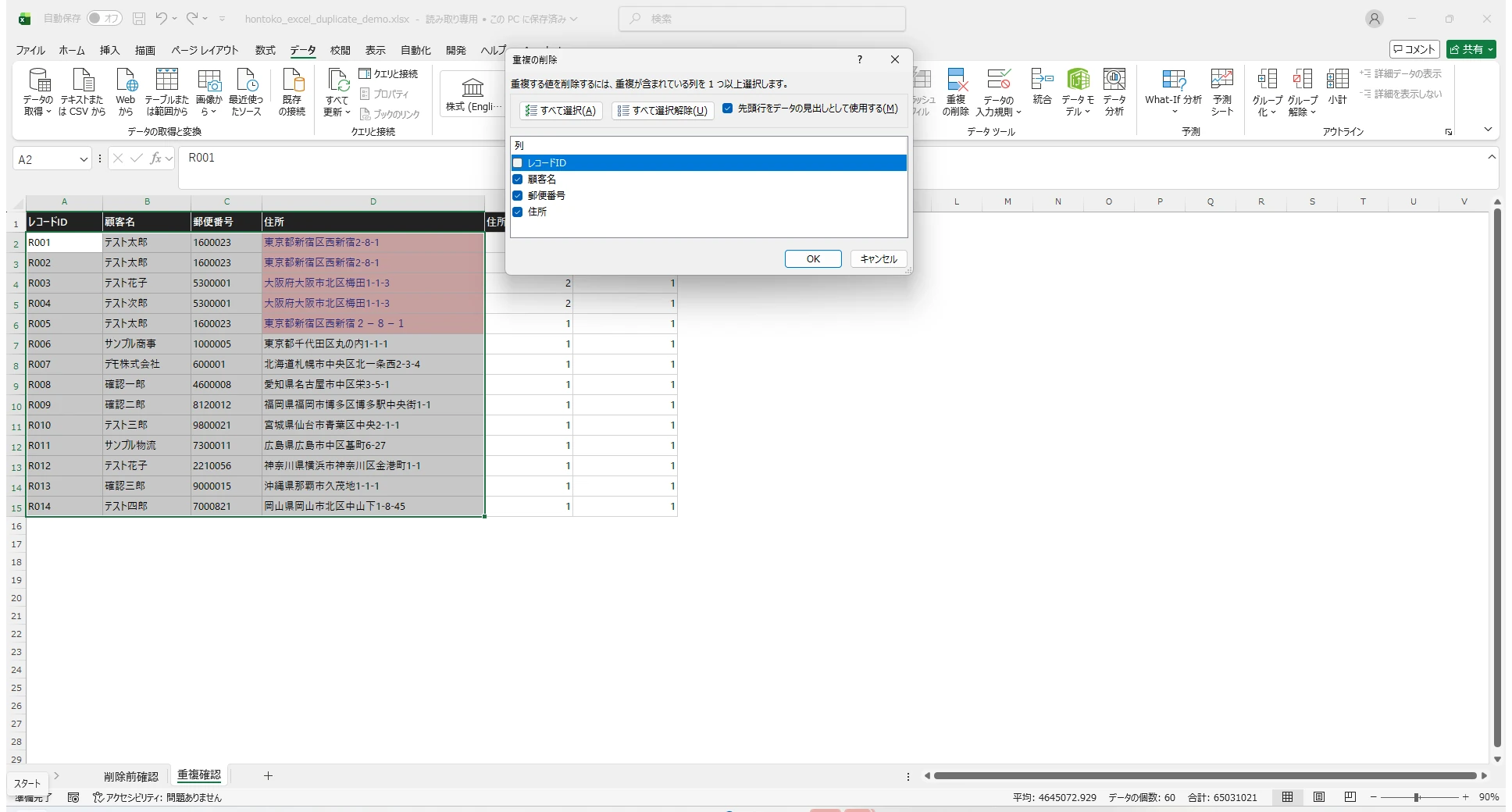Check the レコードID column checkbox
The height and width of the screenshot is (812, 1512).
[x=517, y=163]
